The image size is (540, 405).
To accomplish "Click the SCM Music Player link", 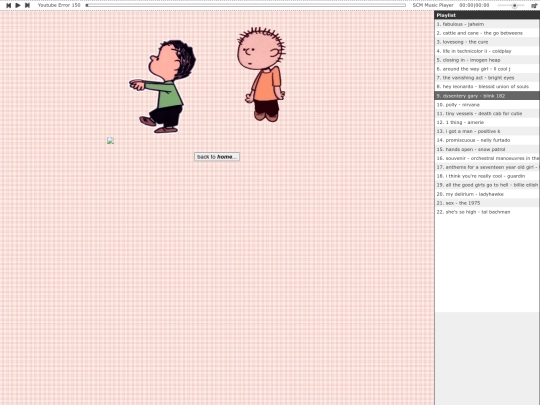I will click(x=433, y=5).
